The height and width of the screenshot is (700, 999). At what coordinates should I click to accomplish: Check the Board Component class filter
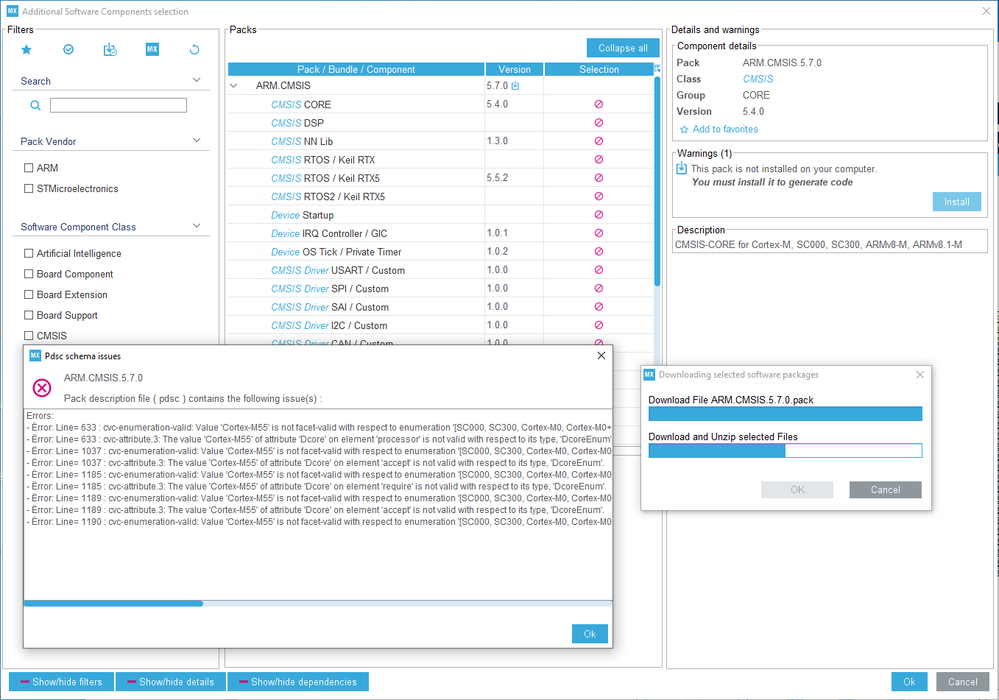(29, 274)
